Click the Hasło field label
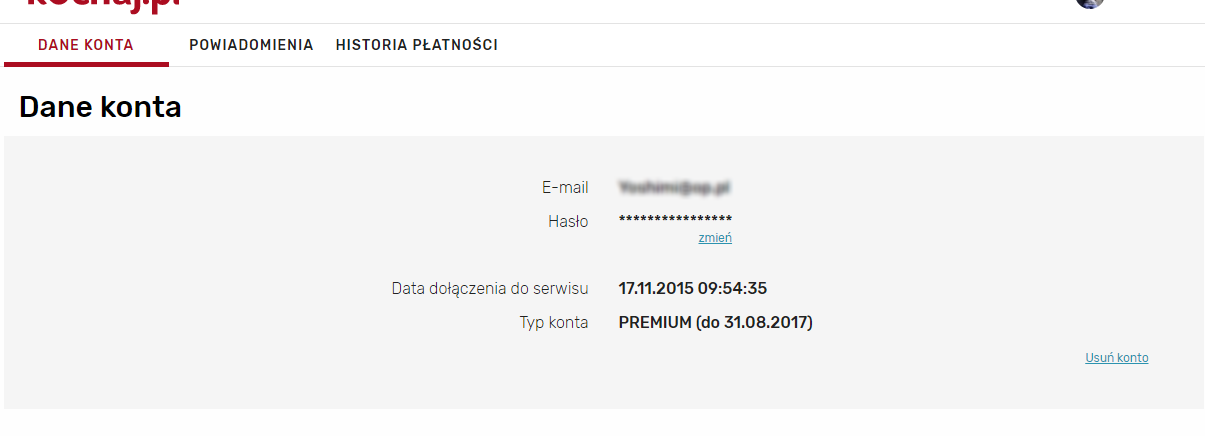 568,221
